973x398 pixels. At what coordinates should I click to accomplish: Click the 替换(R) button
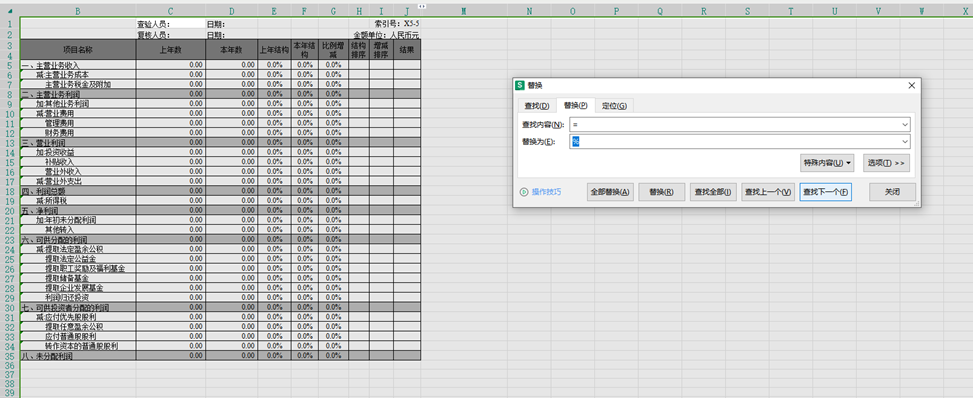(661, 192)
